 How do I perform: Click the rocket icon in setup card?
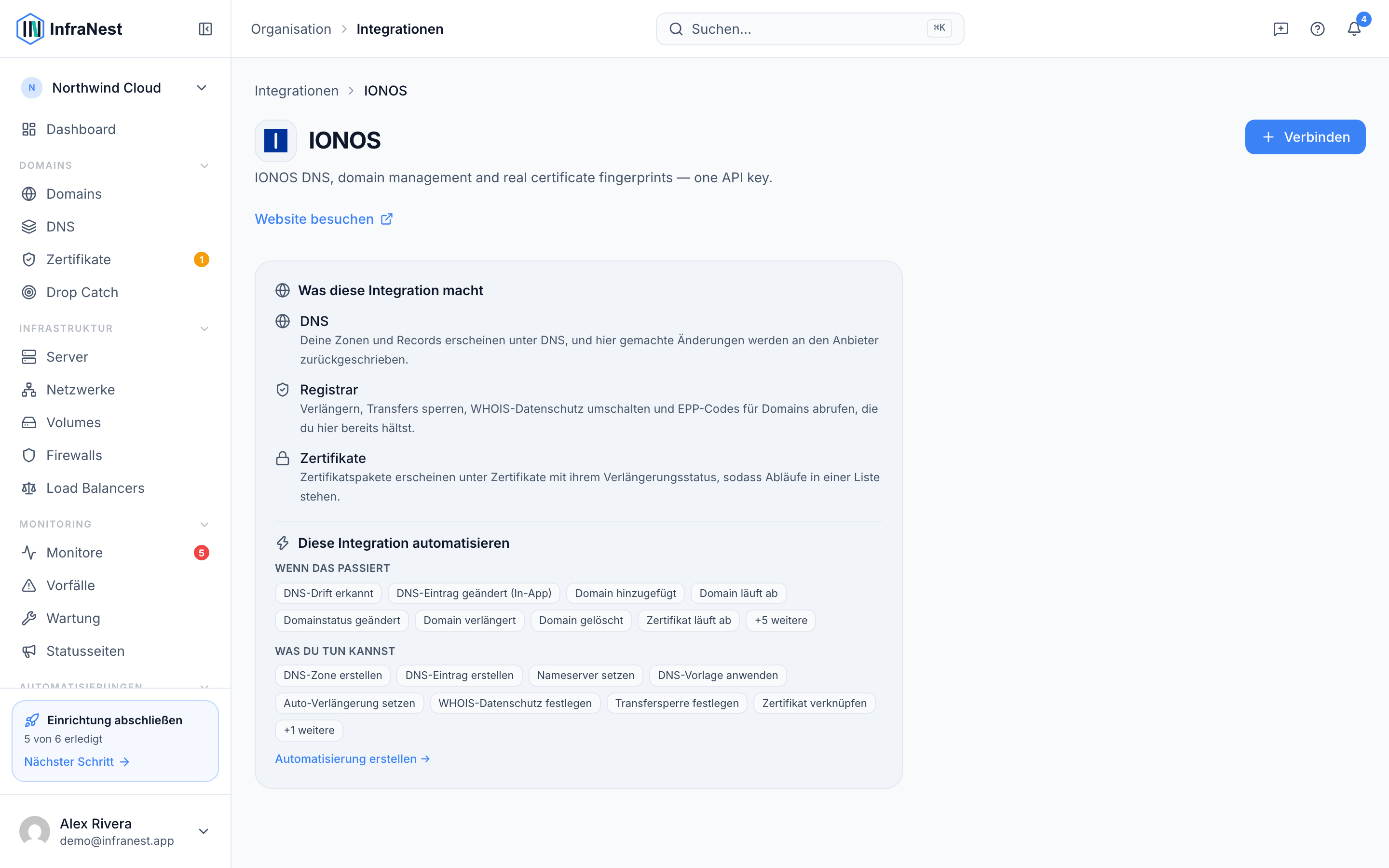pos(32,720)
